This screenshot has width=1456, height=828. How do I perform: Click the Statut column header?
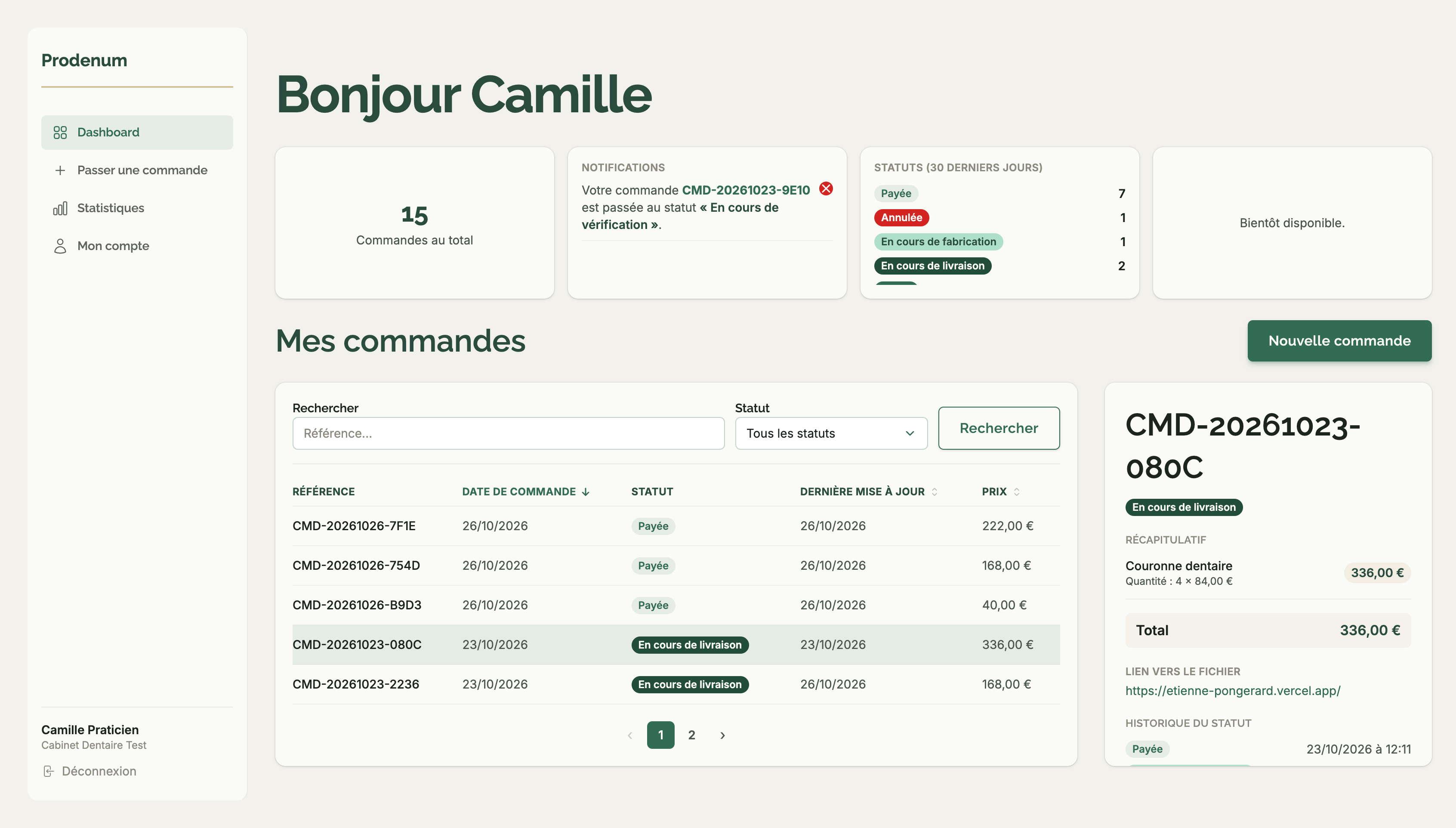pos(652,492)
